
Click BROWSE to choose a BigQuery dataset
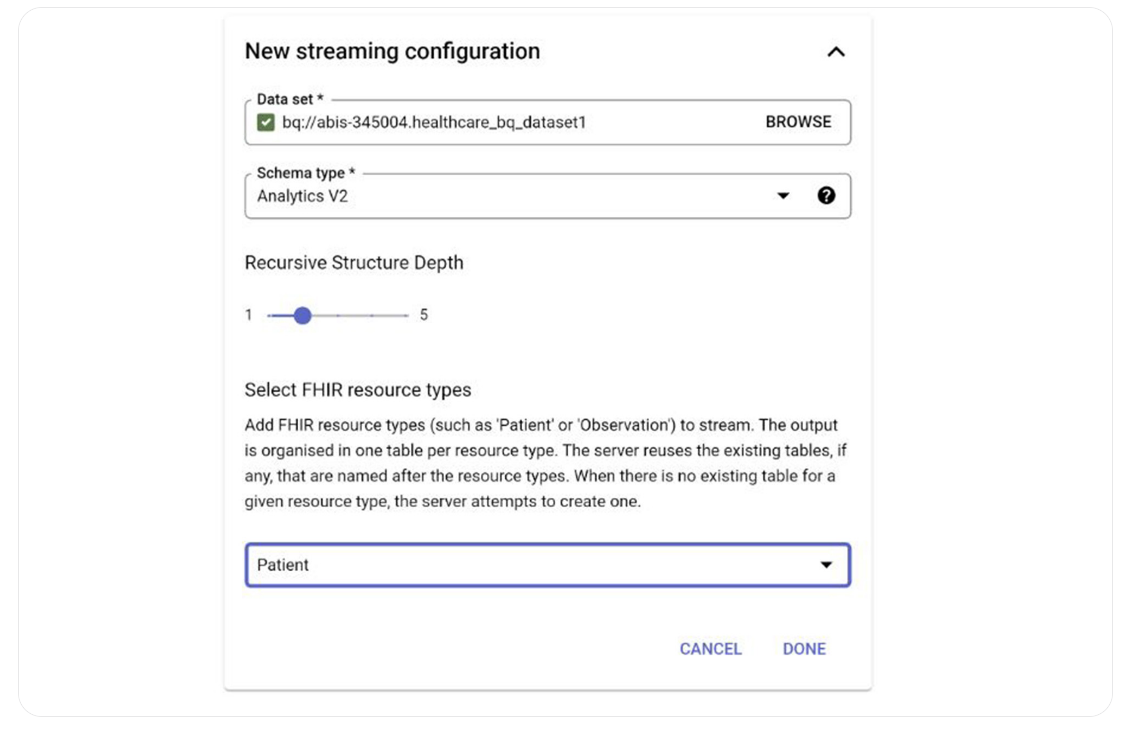pyautogui.click(x=798, y=122)
